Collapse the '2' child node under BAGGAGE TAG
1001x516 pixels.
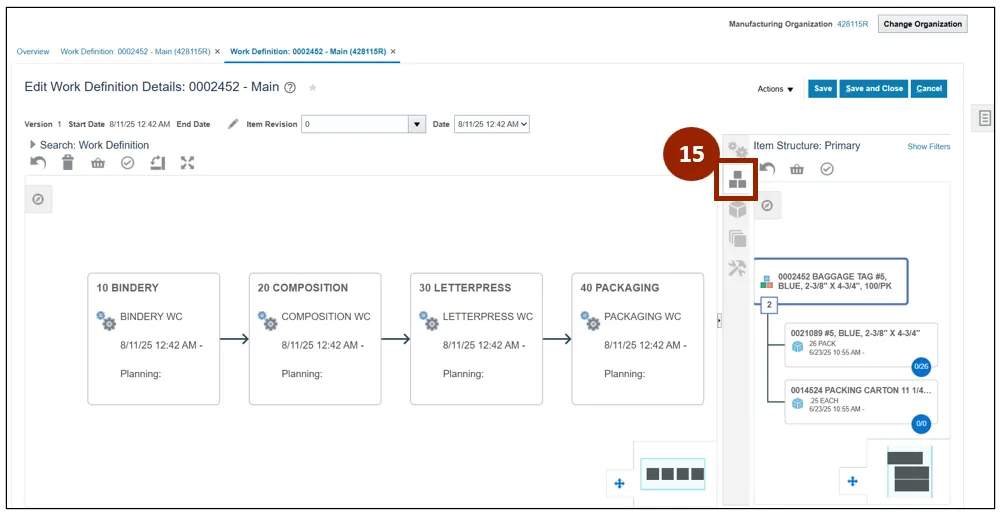point(769,305)
